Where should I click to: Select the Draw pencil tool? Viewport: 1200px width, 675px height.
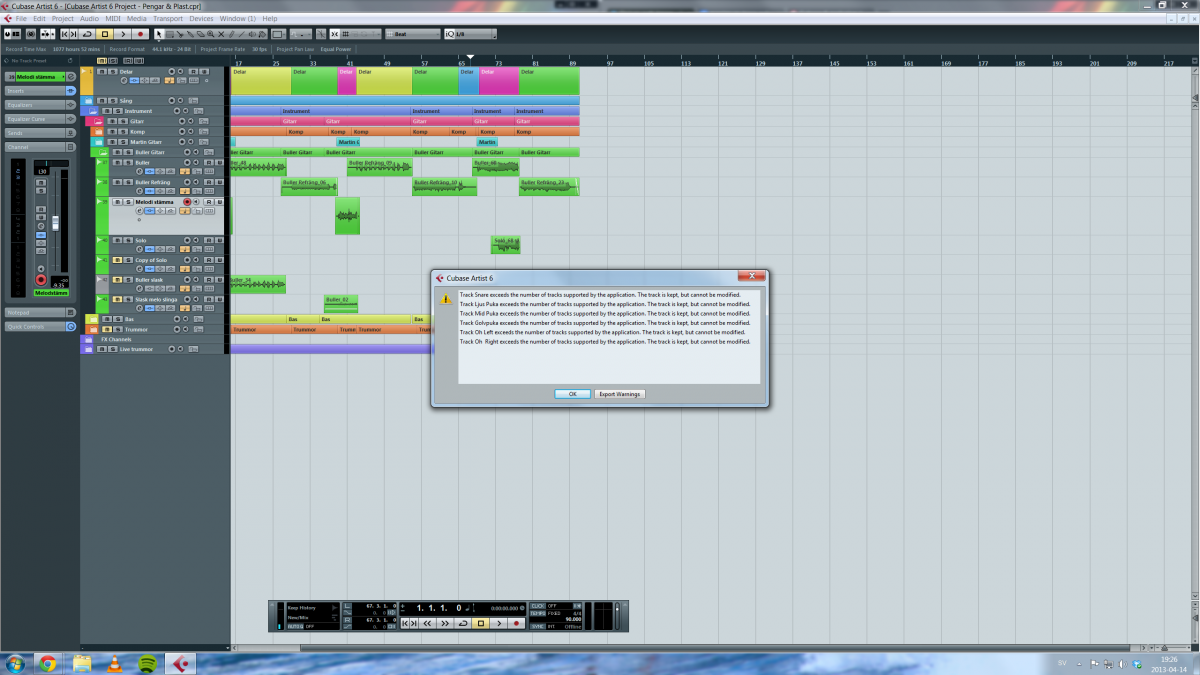(x=231, y=34)
